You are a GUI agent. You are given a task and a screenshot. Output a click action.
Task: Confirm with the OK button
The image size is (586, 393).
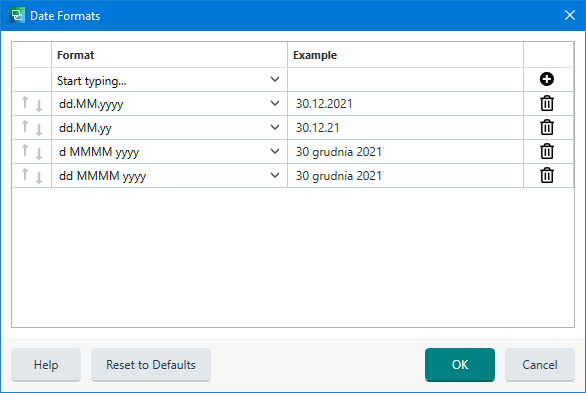460,365
